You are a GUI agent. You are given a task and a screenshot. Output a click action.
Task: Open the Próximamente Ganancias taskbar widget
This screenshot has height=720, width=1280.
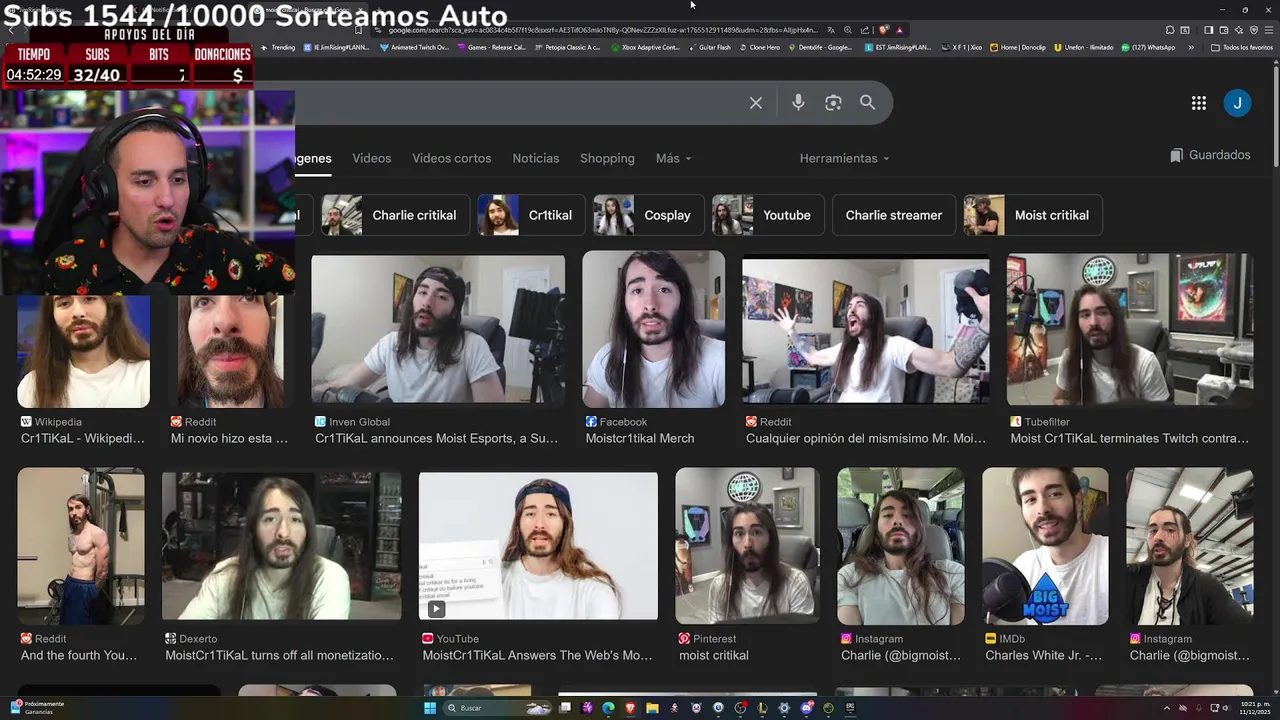[37, 708]
